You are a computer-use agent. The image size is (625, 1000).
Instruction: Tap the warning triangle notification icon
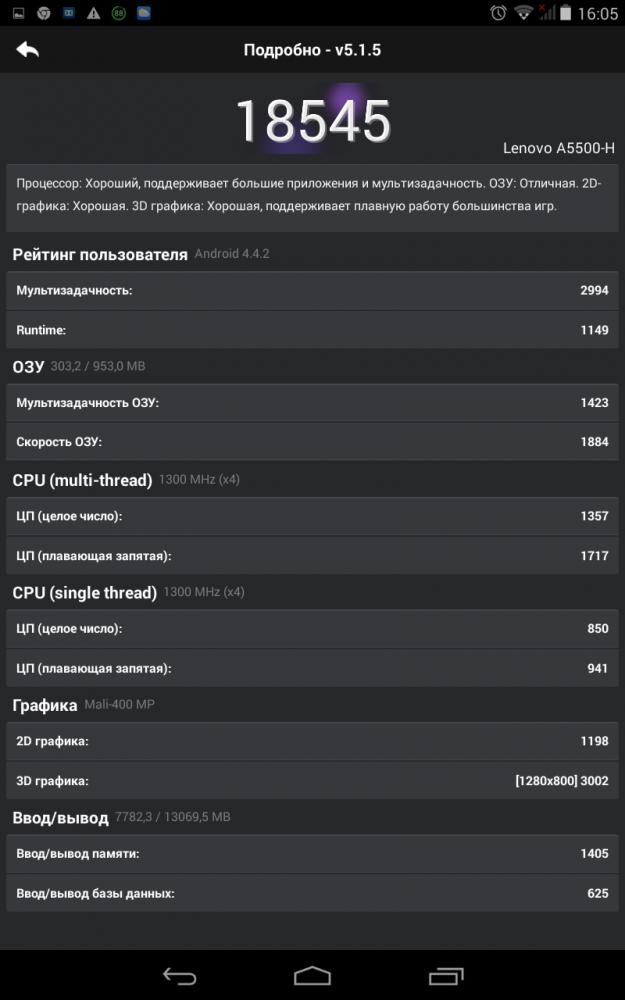[94, 13]
